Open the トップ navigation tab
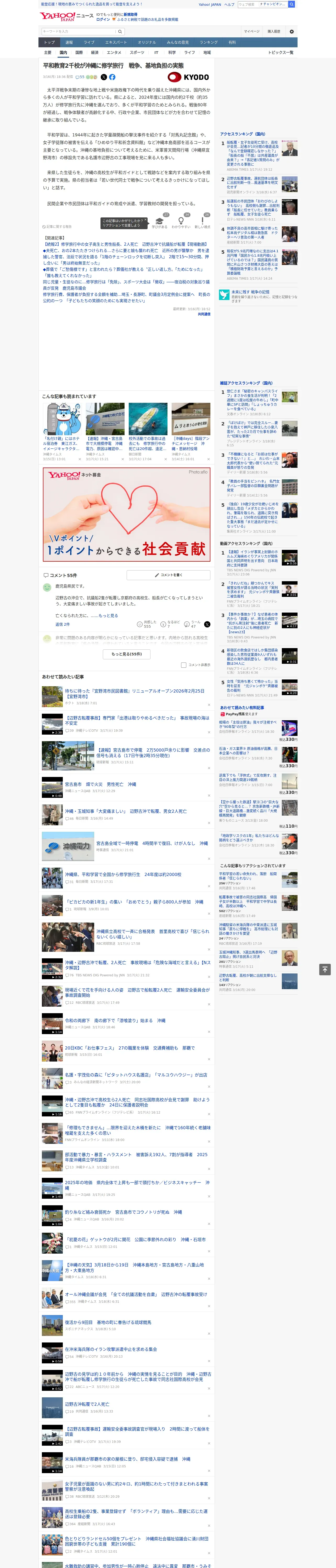The image size is (336, 1568). 49,43
